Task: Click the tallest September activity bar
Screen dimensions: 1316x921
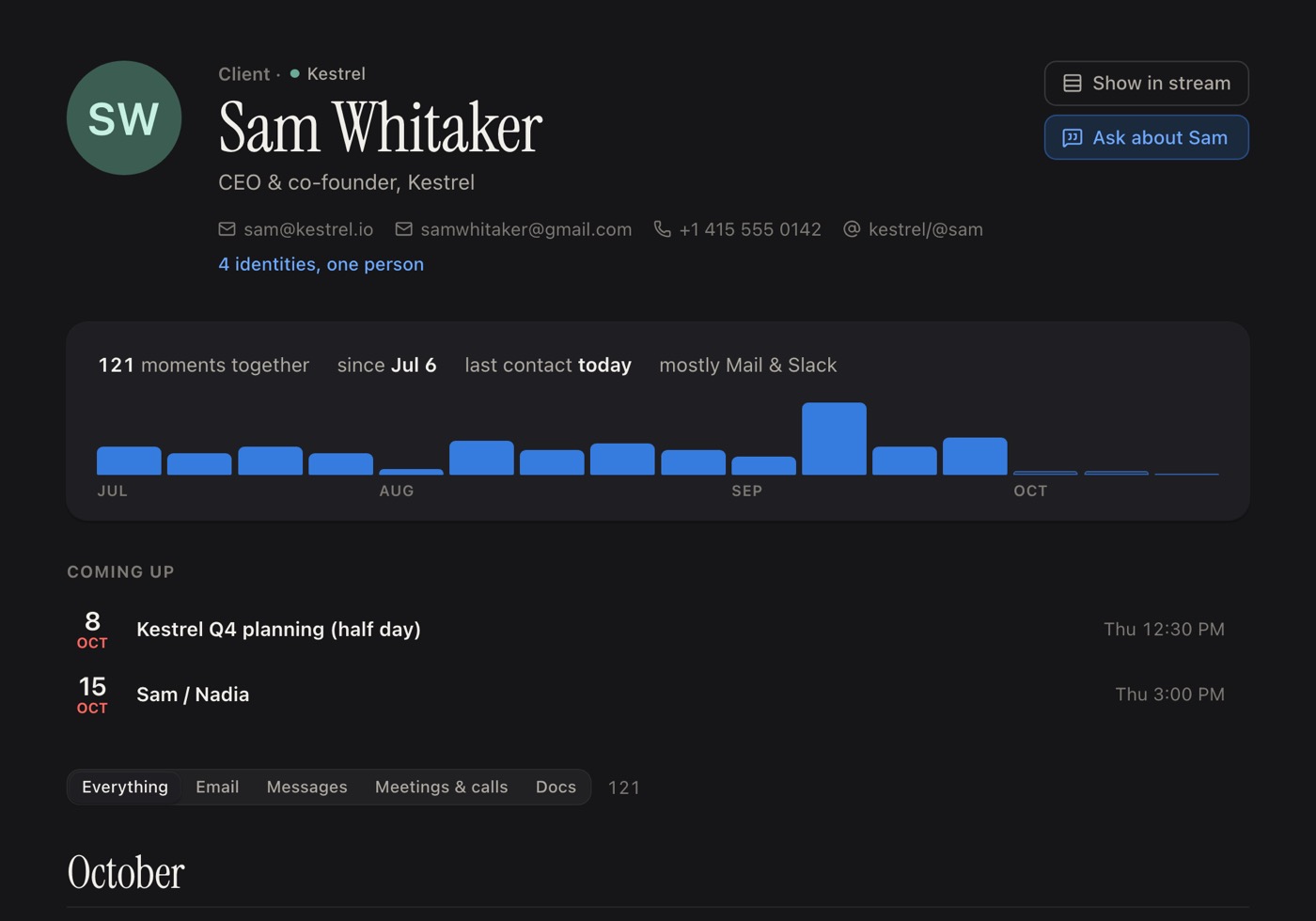Action: (834, 438)
